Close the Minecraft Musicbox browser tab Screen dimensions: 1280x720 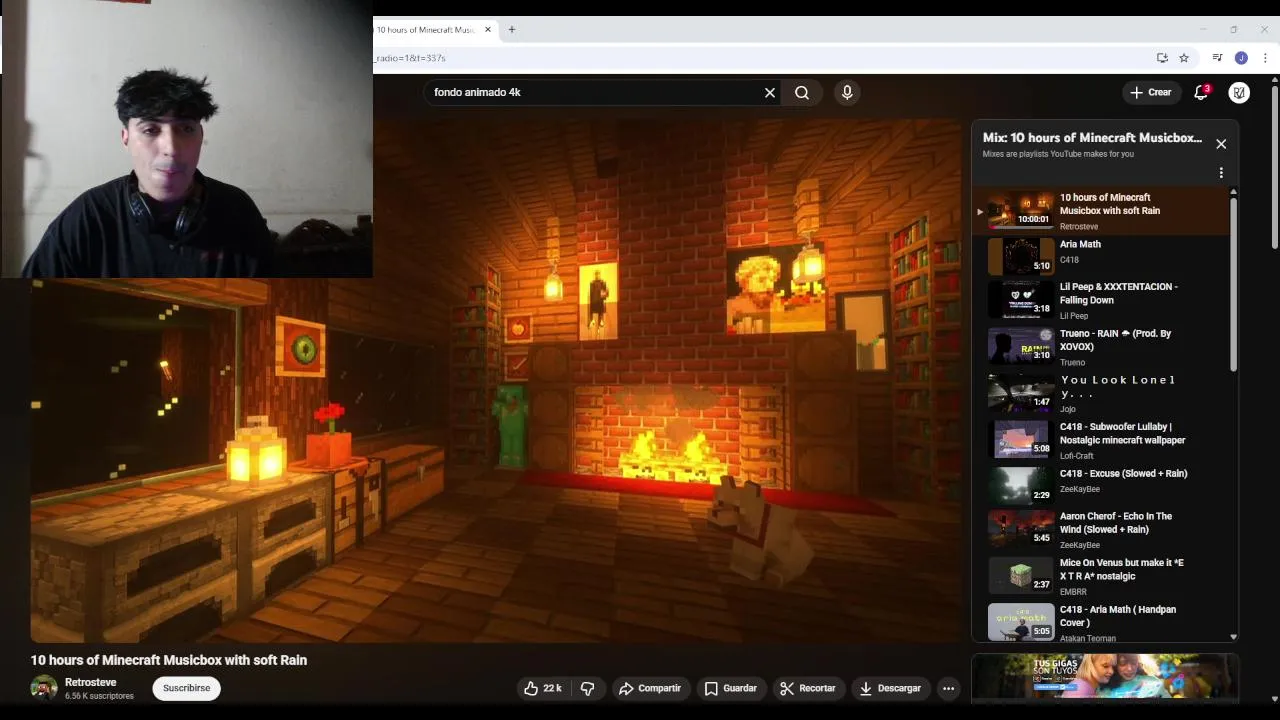point(488,30)
